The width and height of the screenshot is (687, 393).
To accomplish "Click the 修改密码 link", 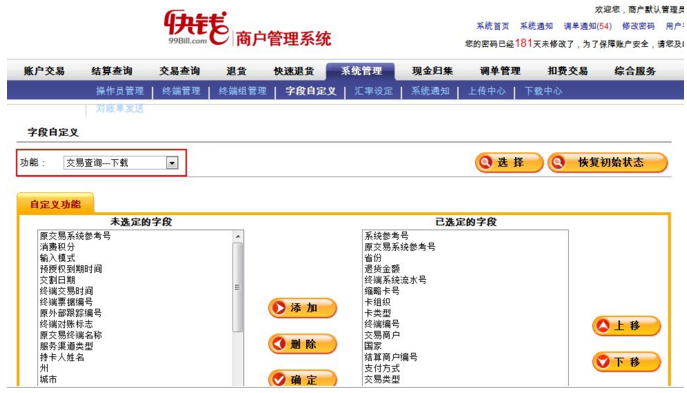I will coord(638,26).
